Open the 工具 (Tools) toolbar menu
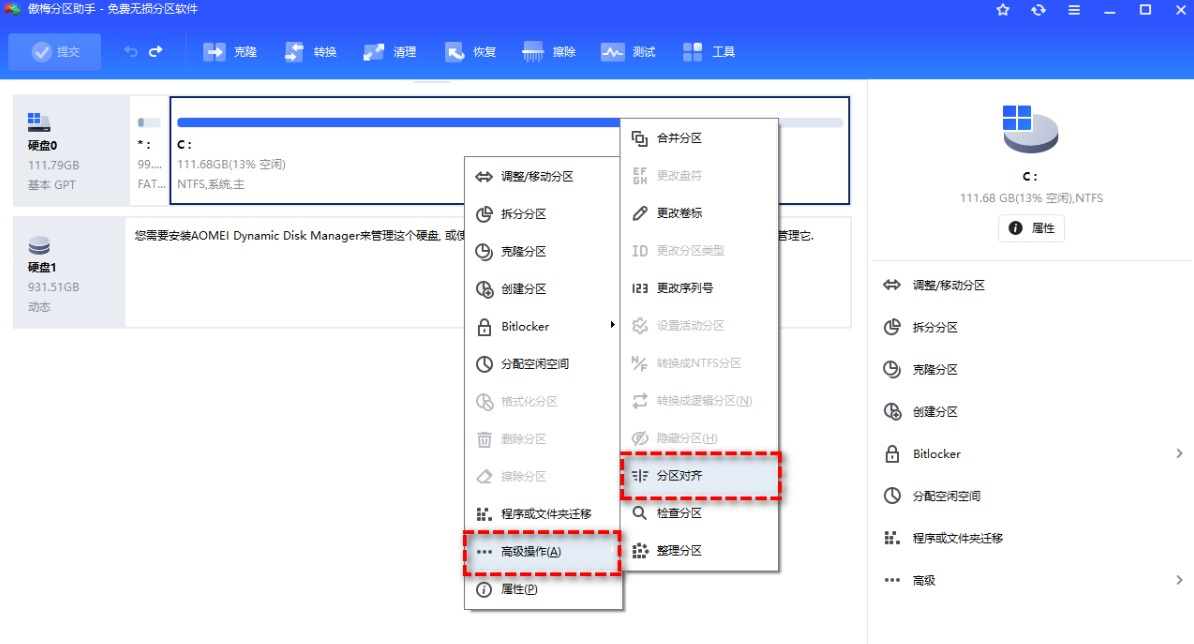Screen dimensions: 1194x644 709,51
